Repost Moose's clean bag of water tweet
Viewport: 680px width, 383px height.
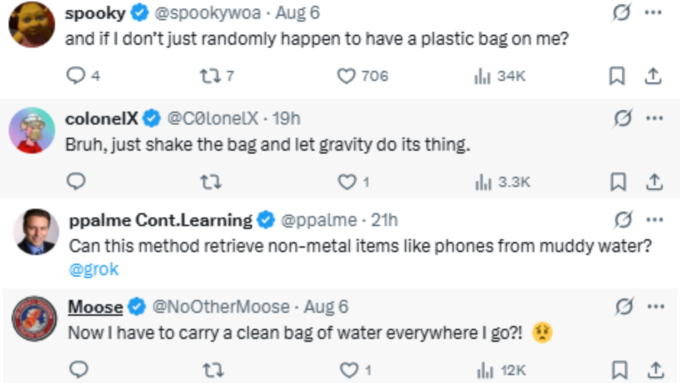[213, 370]
